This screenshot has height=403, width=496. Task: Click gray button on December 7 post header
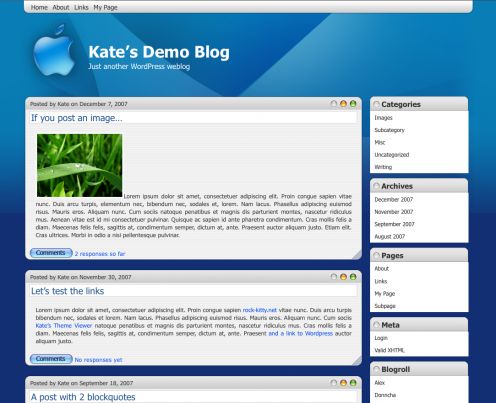coord(334,104)
